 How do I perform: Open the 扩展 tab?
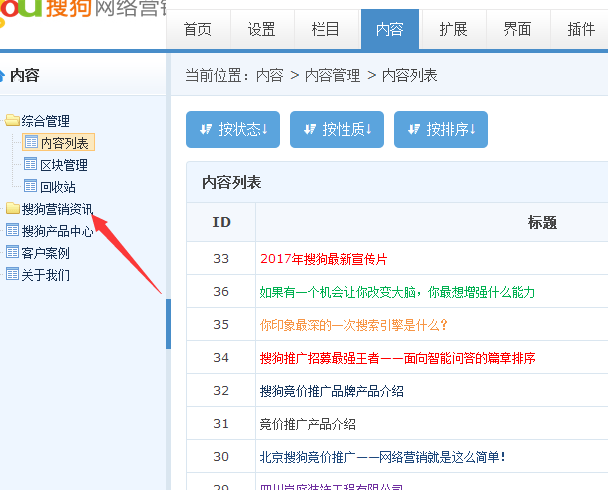pyautogui.click(x=453, y=29)
